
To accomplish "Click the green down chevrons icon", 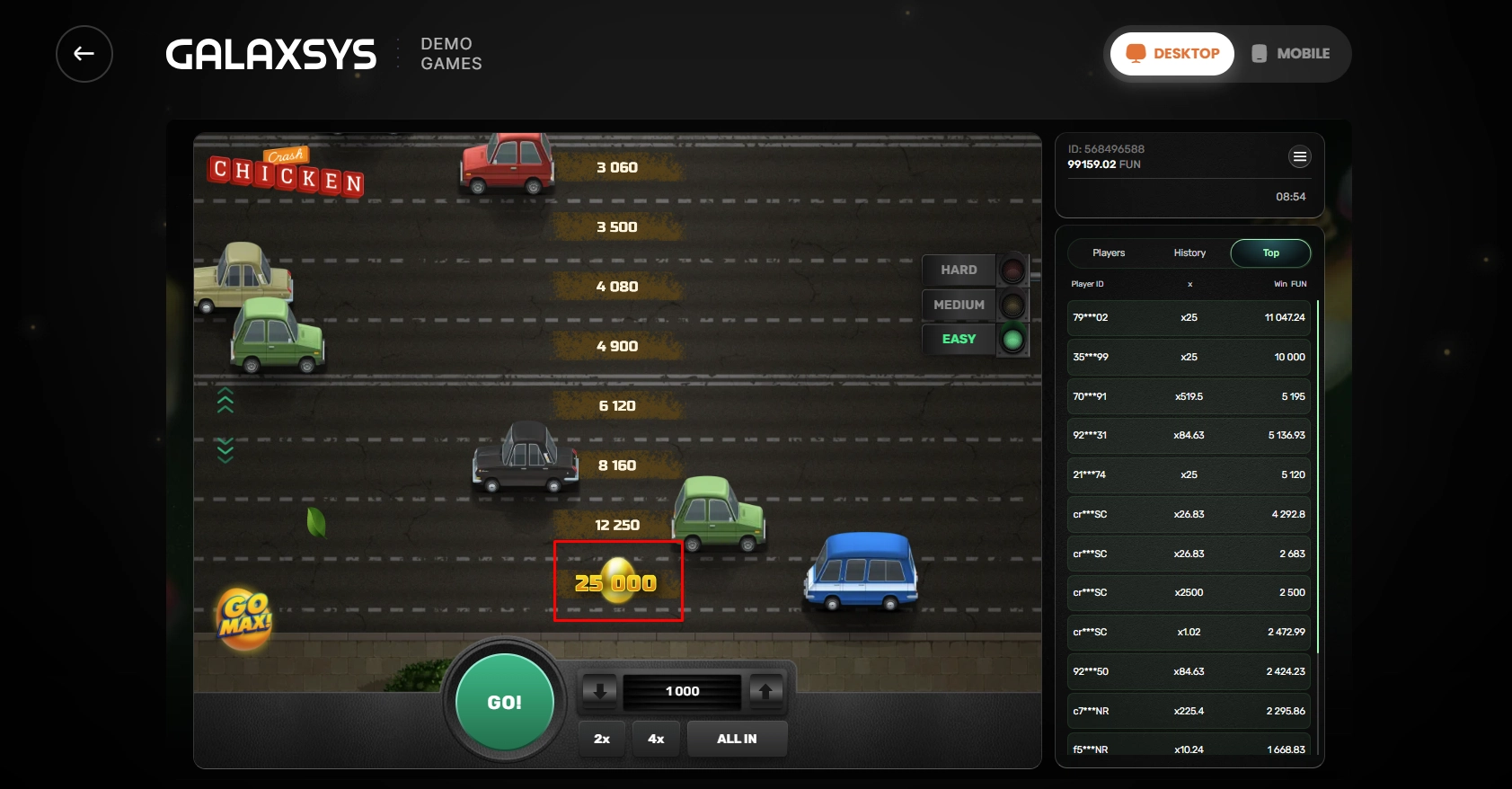I will tap(225, 449).
